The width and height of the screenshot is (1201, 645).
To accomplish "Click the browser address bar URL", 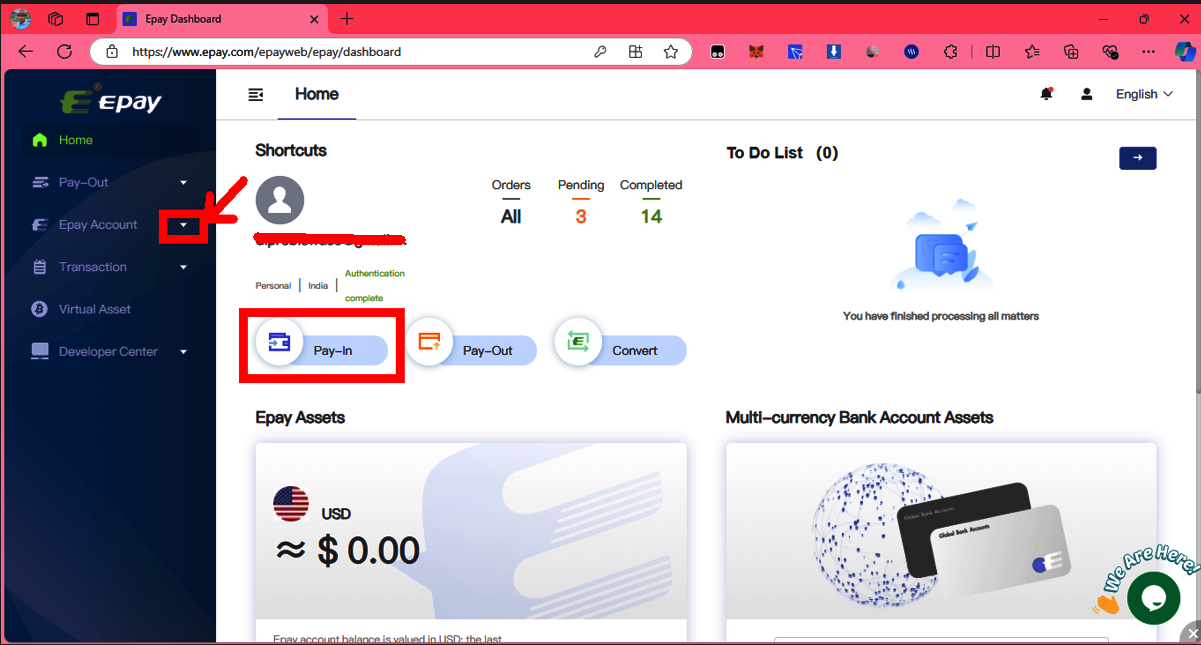I will pyautogui.click(x=267, y=52).
